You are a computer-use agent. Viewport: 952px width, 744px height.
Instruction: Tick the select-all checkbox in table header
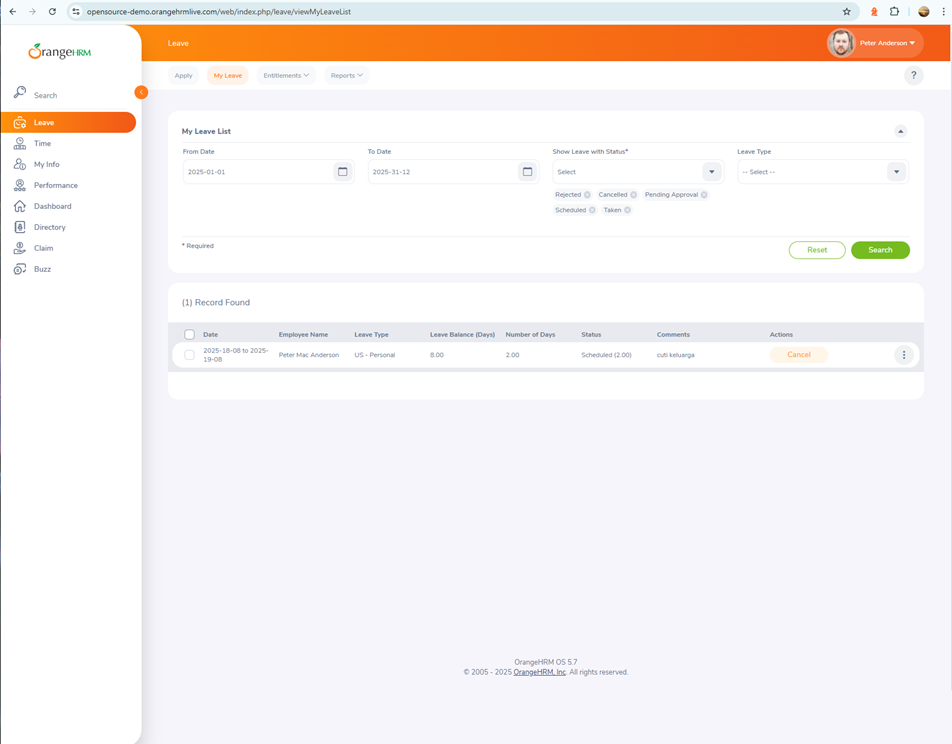pos(189,335)
